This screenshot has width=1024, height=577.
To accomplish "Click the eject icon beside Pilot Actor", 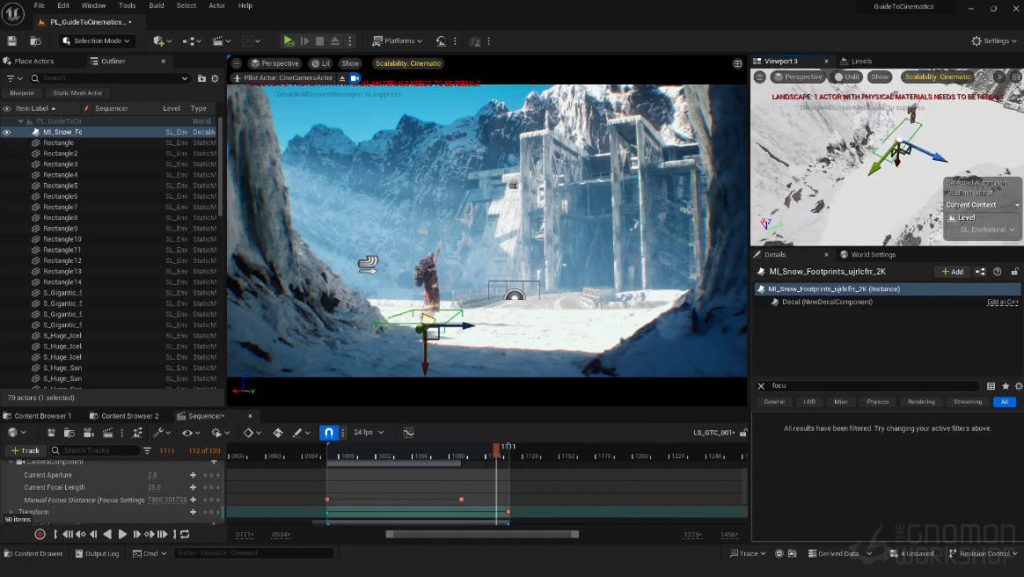I will pos(342,78).
